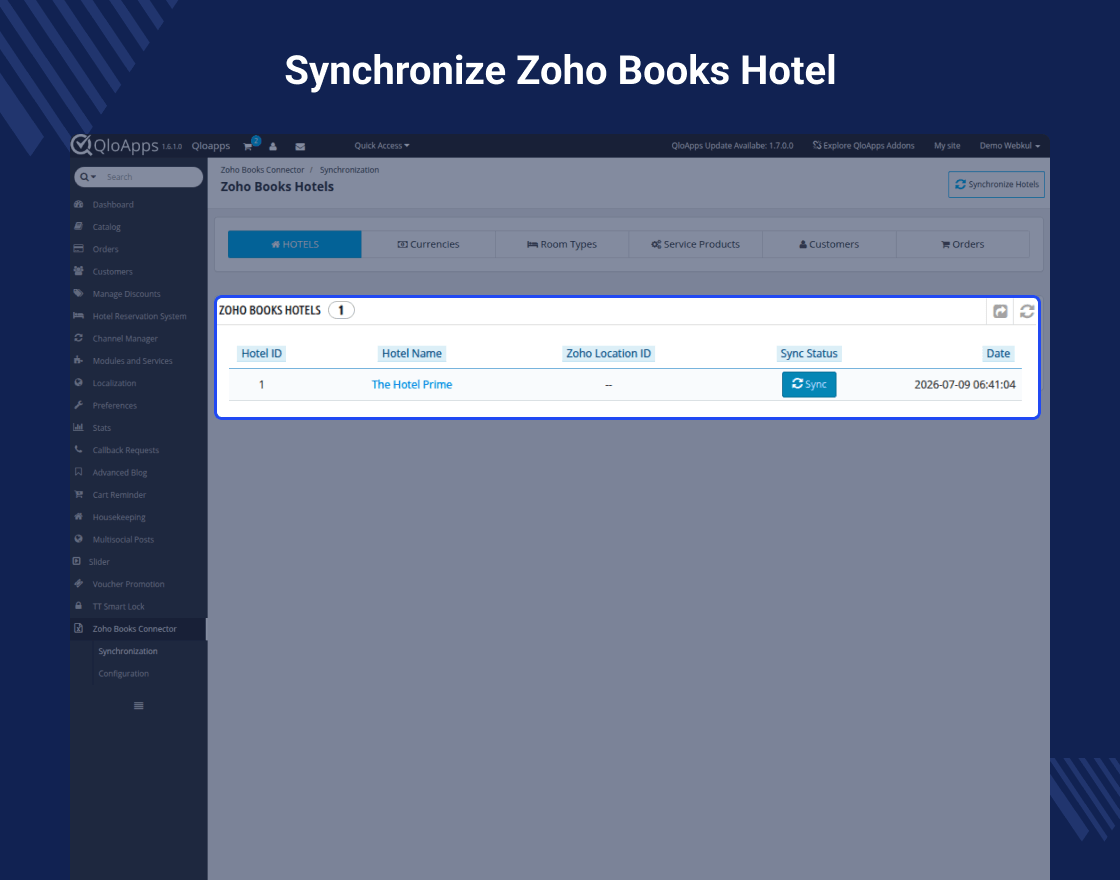The width and height of the screenshot is (1120, 880).
Task: Click the TT Smart Lock padlock icon
Action: pyautogui.click(x=79, y=606)
